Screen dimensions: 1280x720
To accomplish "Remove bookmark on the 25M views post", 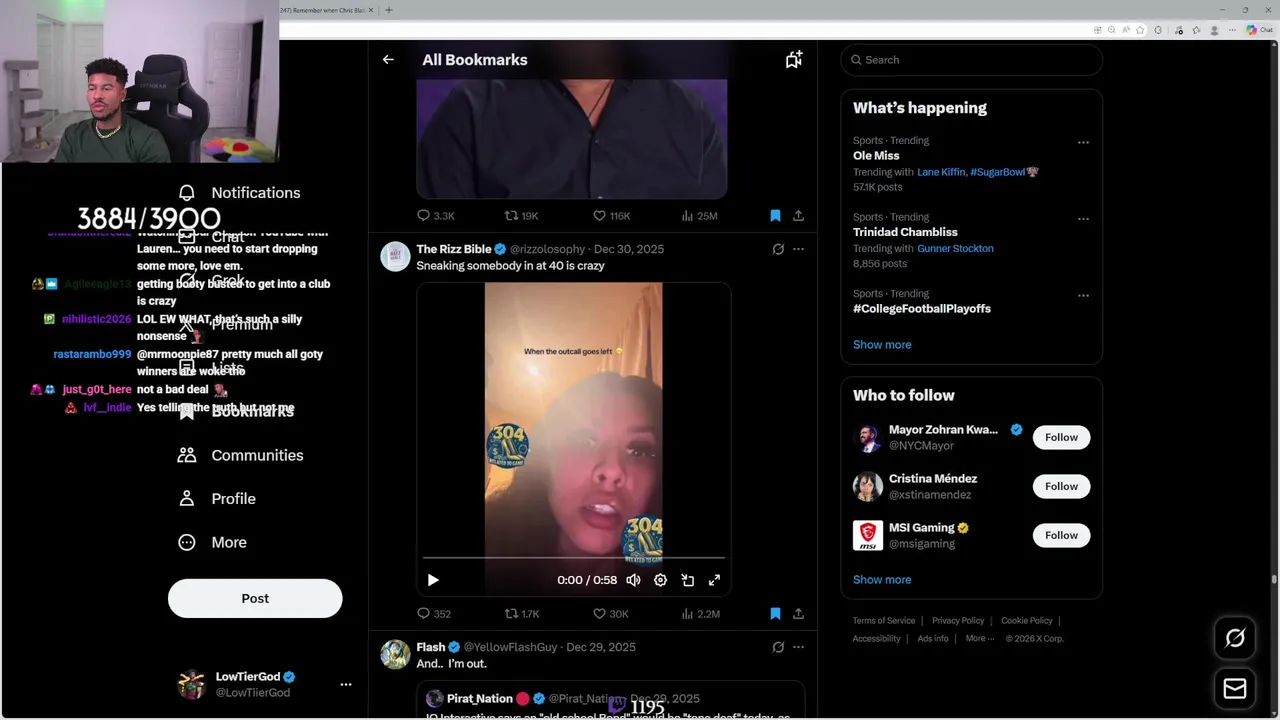I will (775, 215).
